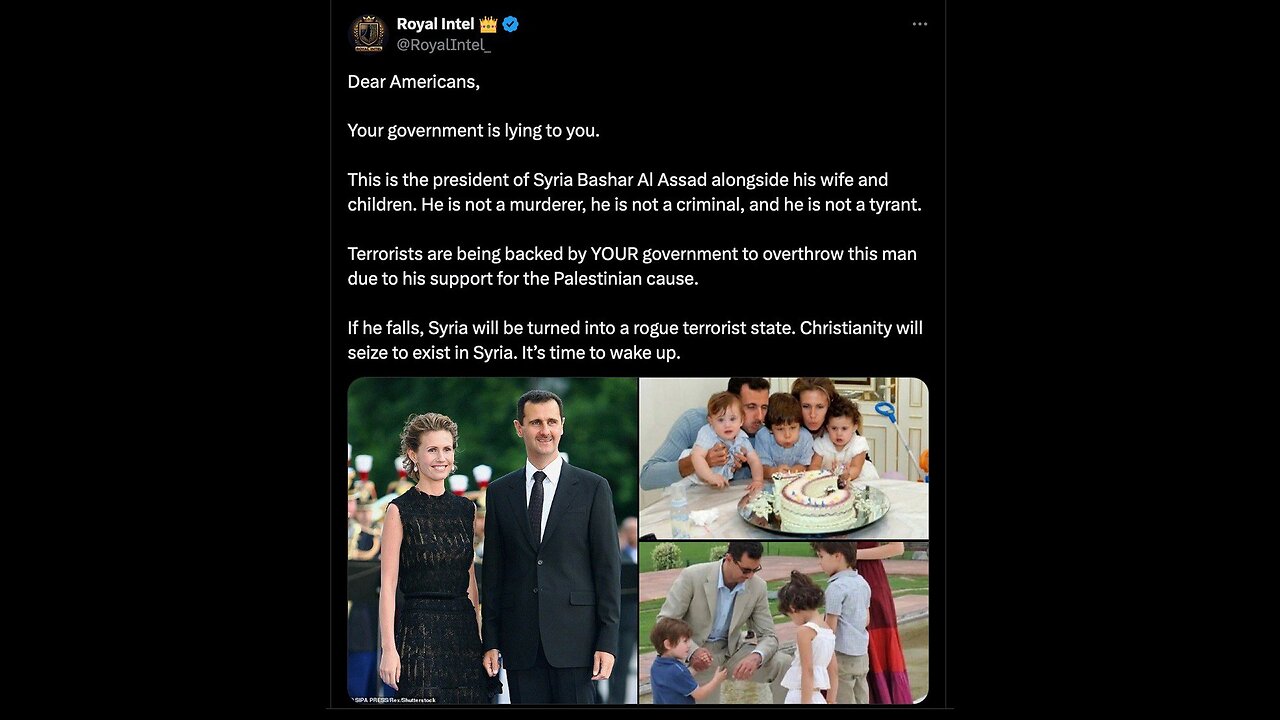Click the woman in the black dress
Viewport: 1280px width, 720px height.
click(432, 560)
